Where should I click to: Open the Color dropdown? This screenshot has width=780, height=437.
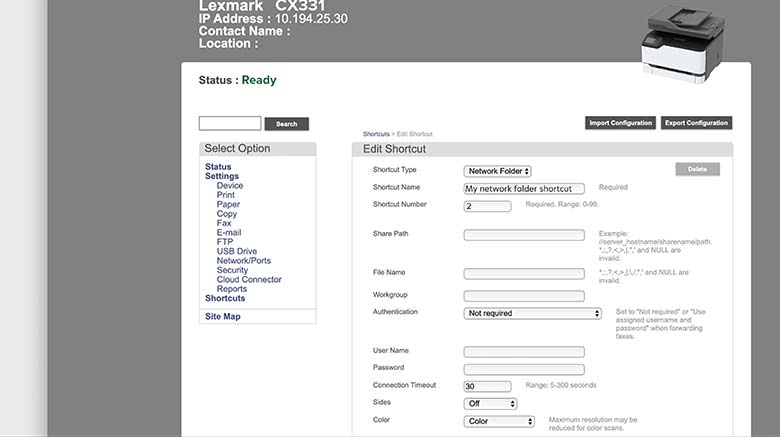491,421
